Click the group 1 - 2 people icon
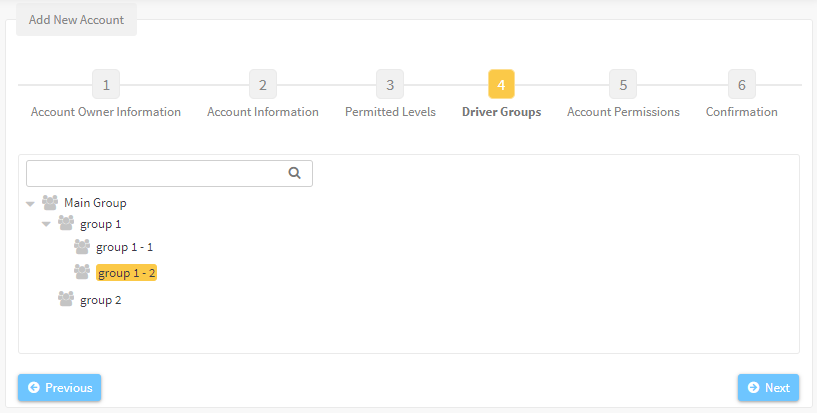This screenshot has height=413, width=817. point(82,272)
